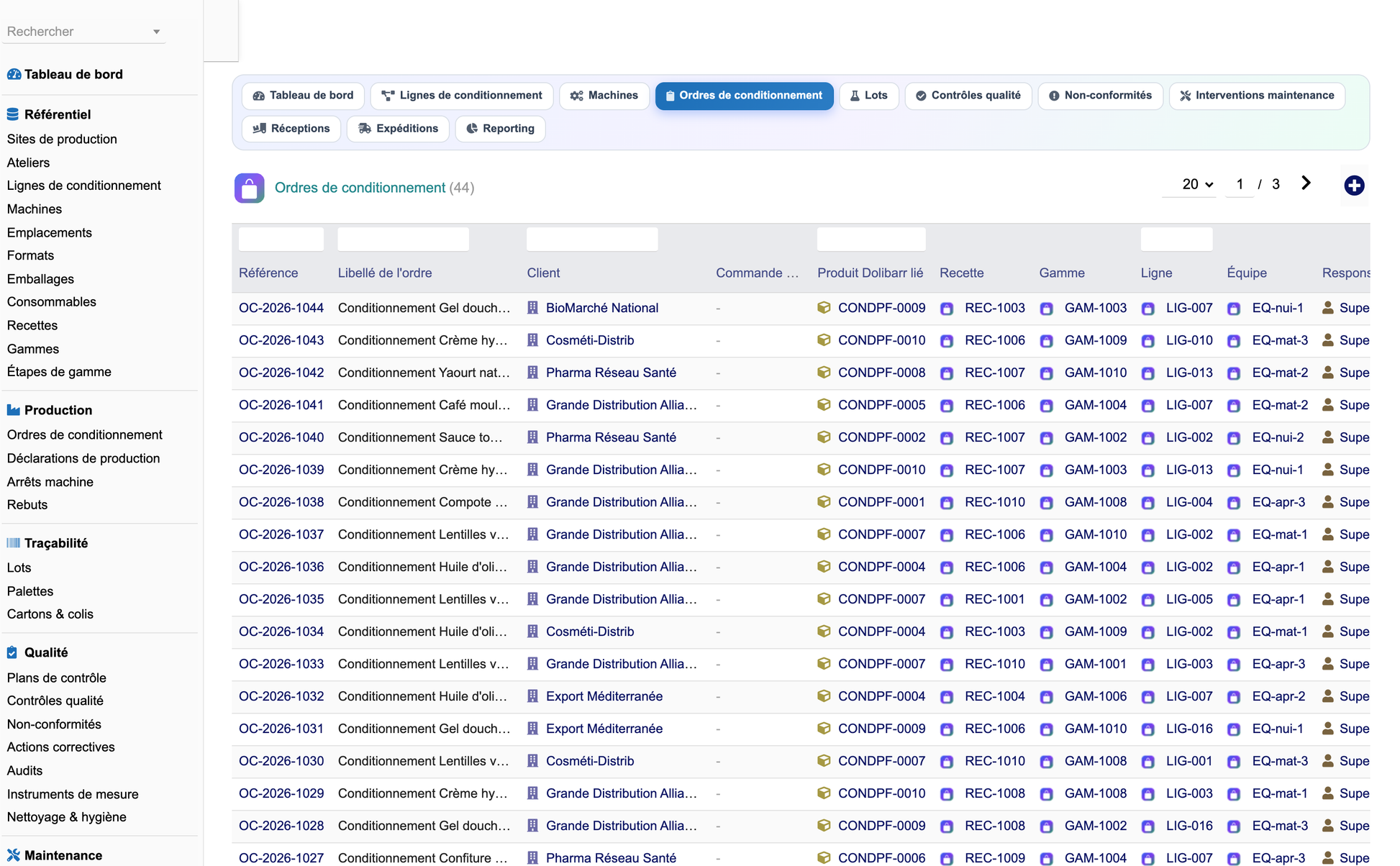Add a new ordre de conditionnement (plus icon)
The image size is (1400, 866).
1354,186
